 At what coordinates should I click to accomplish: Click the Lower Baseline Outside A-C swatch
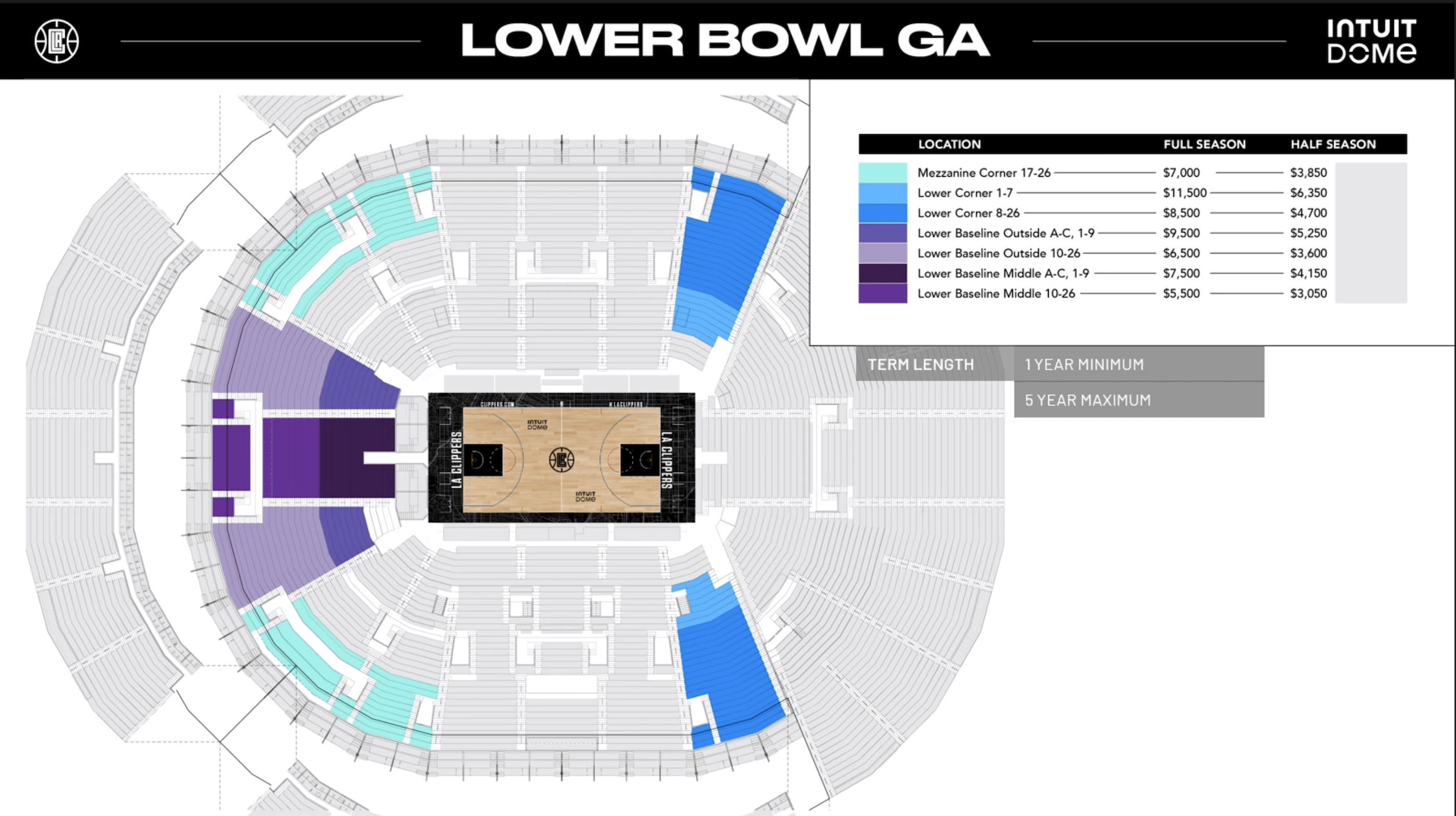(882, 233)
